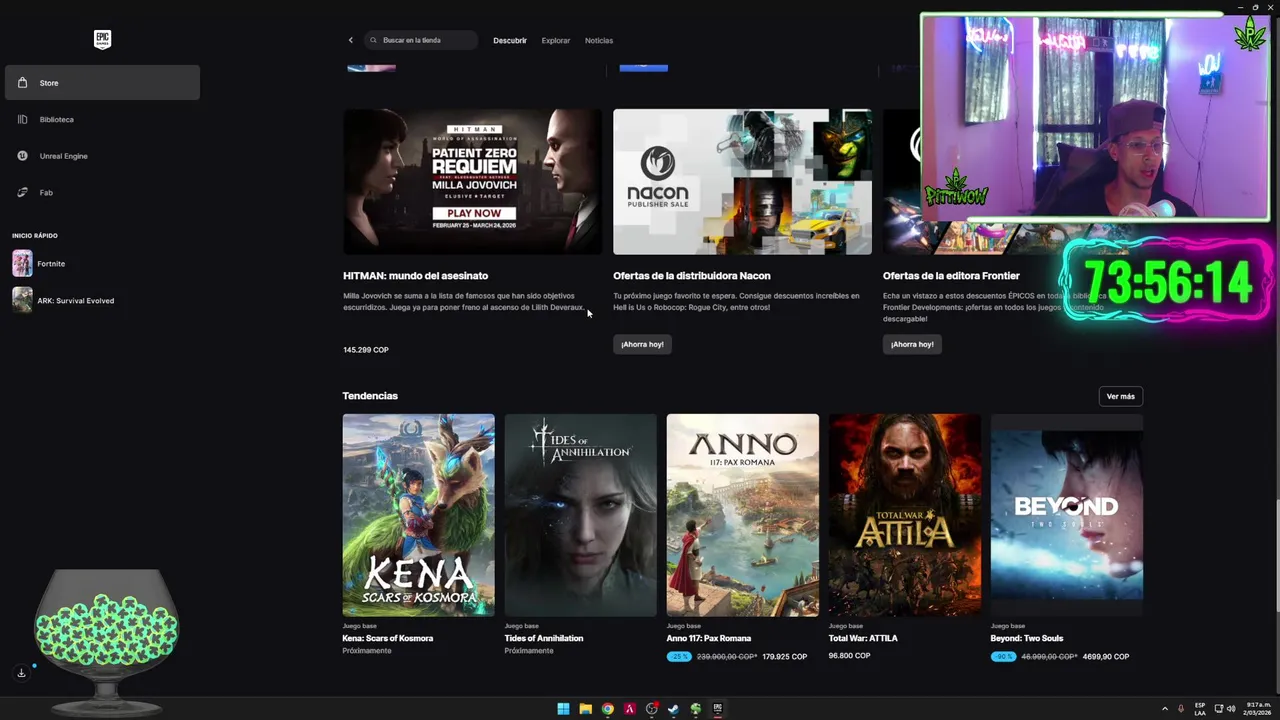Click 'Beyond: Two Souls' title text
1280x720 pixels.
tap(1027, 638)
